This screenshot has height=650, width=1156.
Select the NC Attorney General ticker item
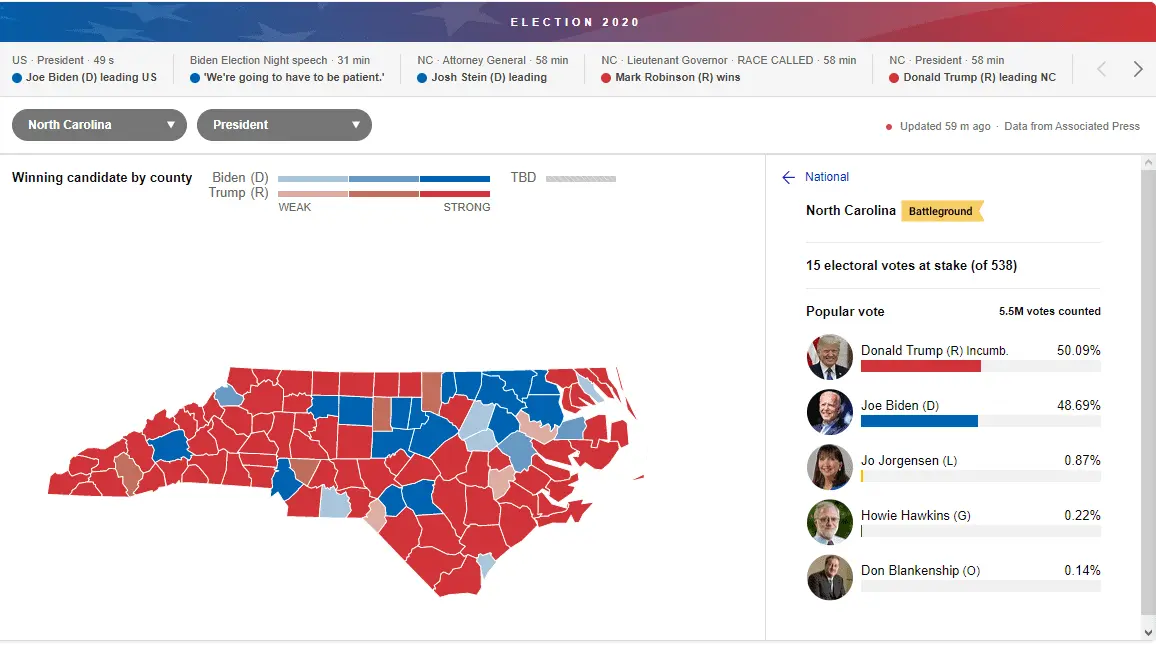[x=492, y=69]
